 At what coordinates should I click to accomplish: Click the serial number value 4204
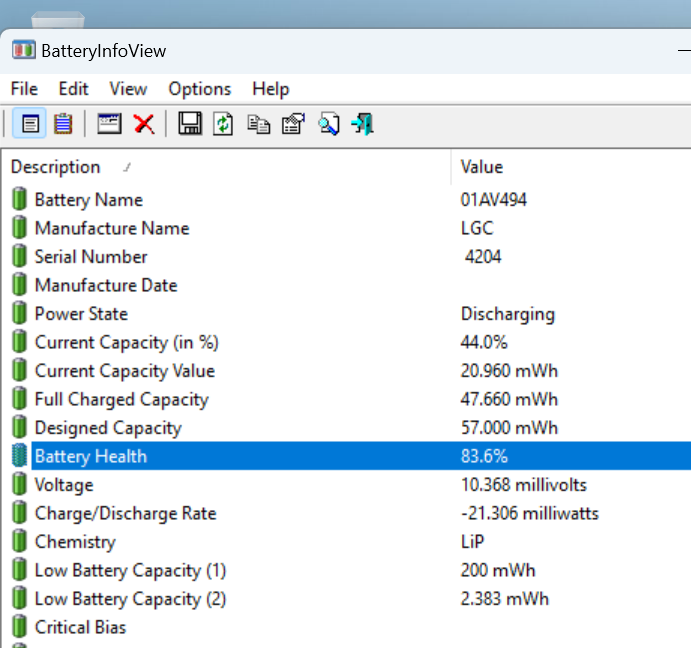(483, 257)
